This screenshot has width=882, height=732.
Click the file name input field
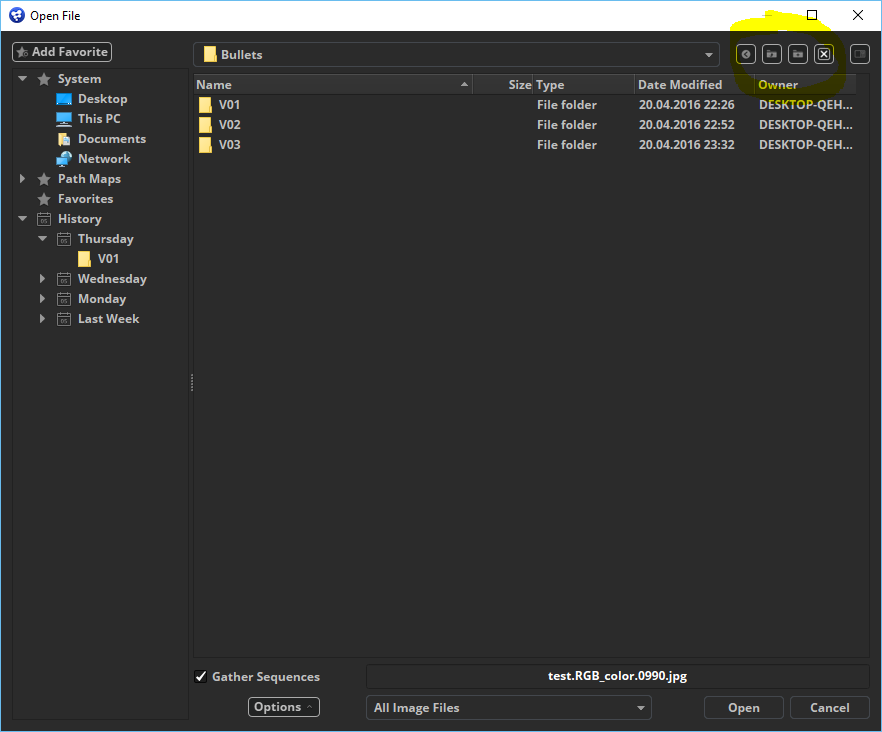(x=618, y=676)
